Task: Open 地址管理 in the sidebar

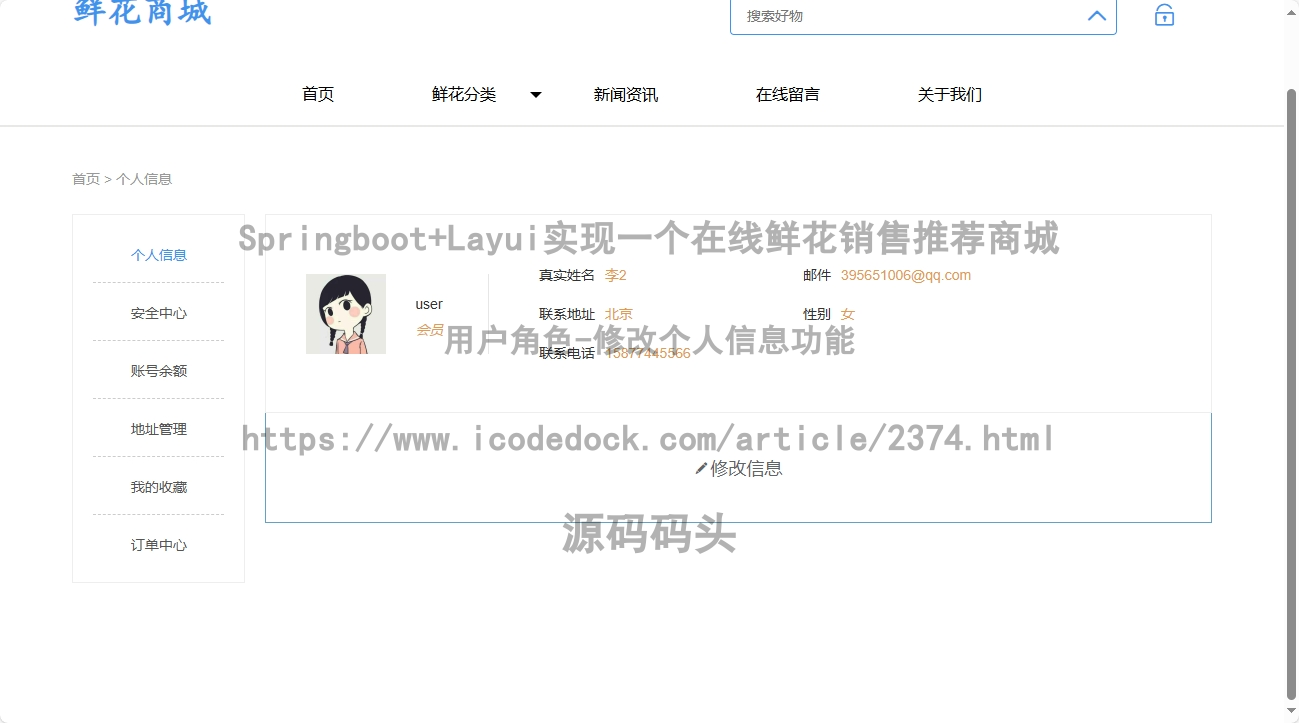Action: 158,429
